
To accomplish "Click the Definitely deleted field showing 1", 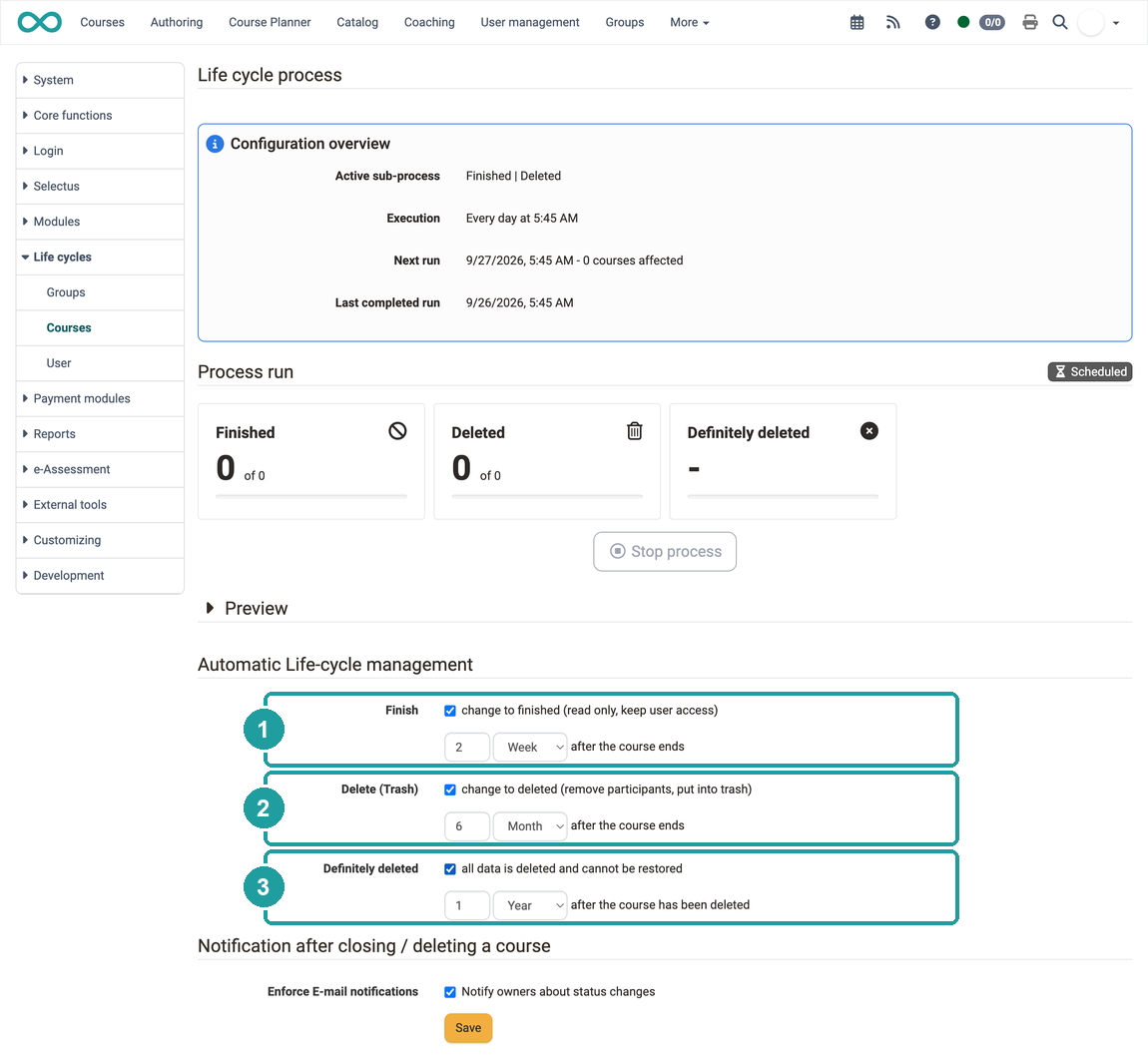I will pos(467,905).
